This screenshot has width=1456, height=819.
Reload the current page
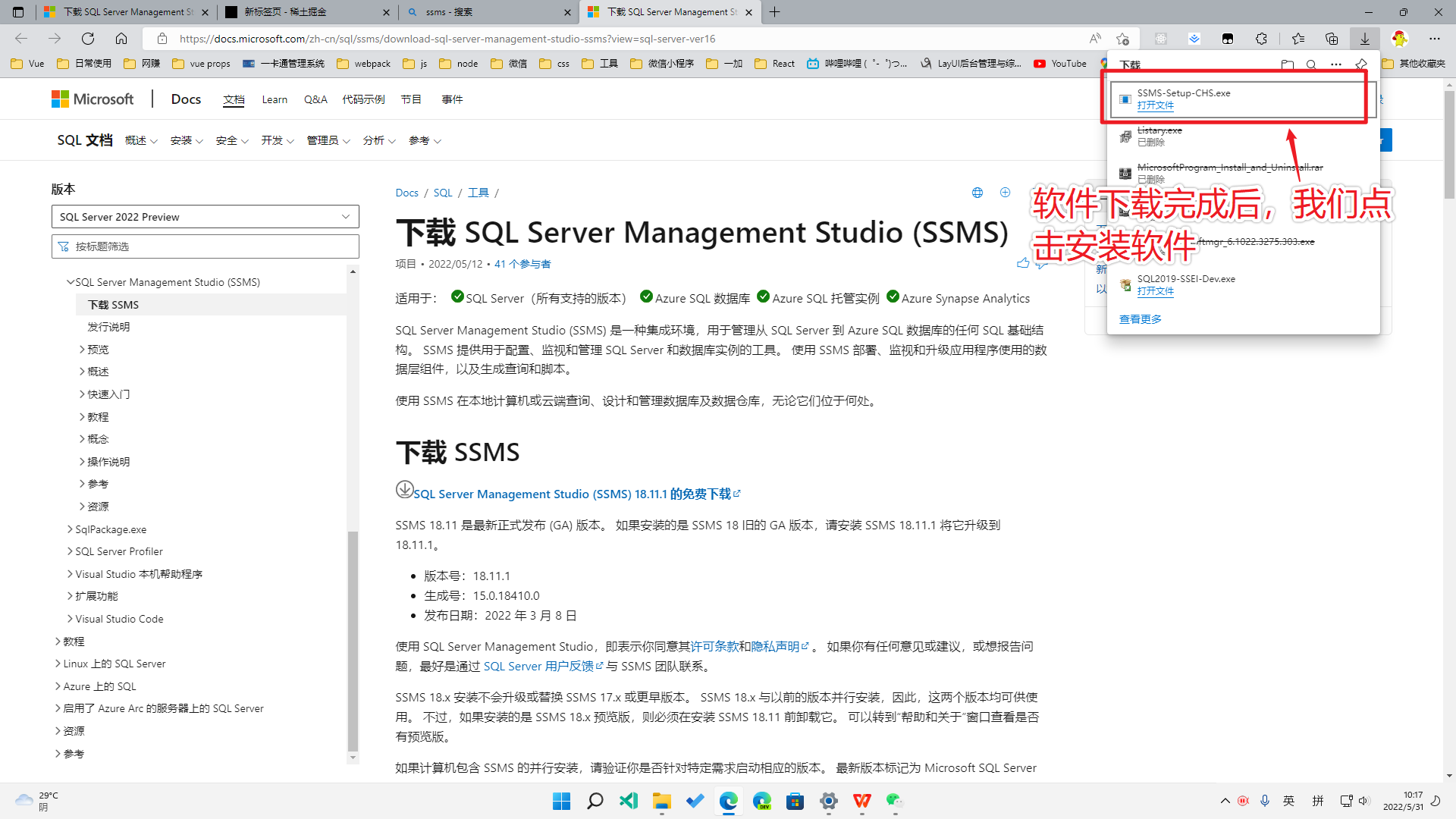pos(88,39)
